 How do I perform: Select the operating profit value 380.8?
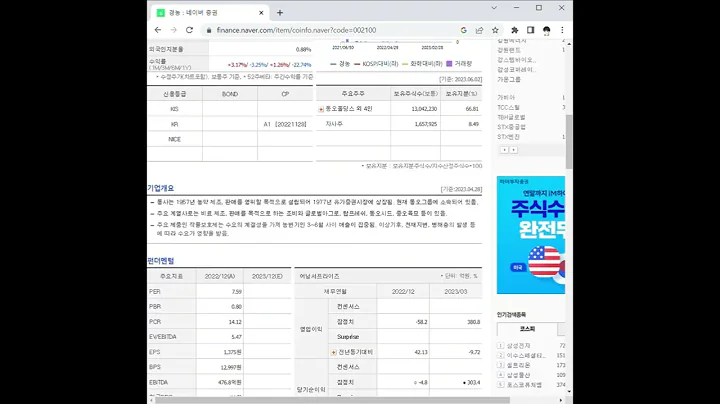pos(473,322)
